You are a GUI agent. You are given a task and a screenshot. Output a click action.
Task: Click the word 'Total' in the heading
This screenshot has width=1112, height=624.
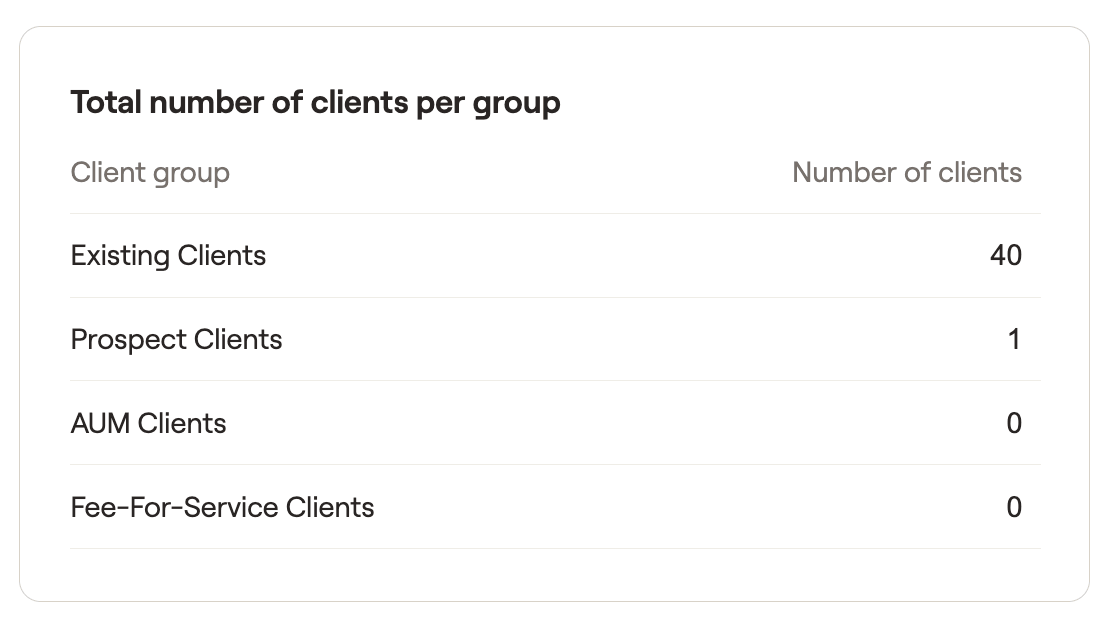[105, 103]
